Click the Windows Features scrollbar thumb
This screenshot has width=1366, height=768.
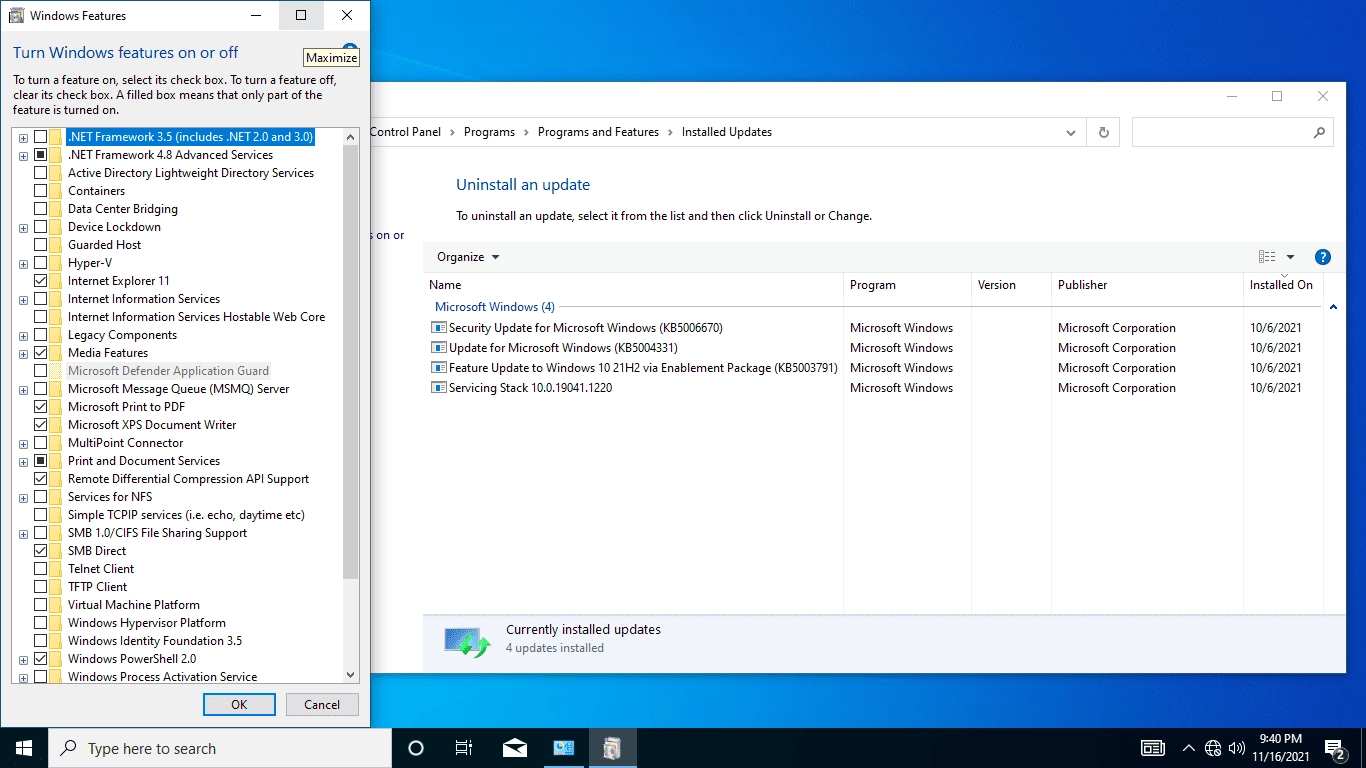350,361
